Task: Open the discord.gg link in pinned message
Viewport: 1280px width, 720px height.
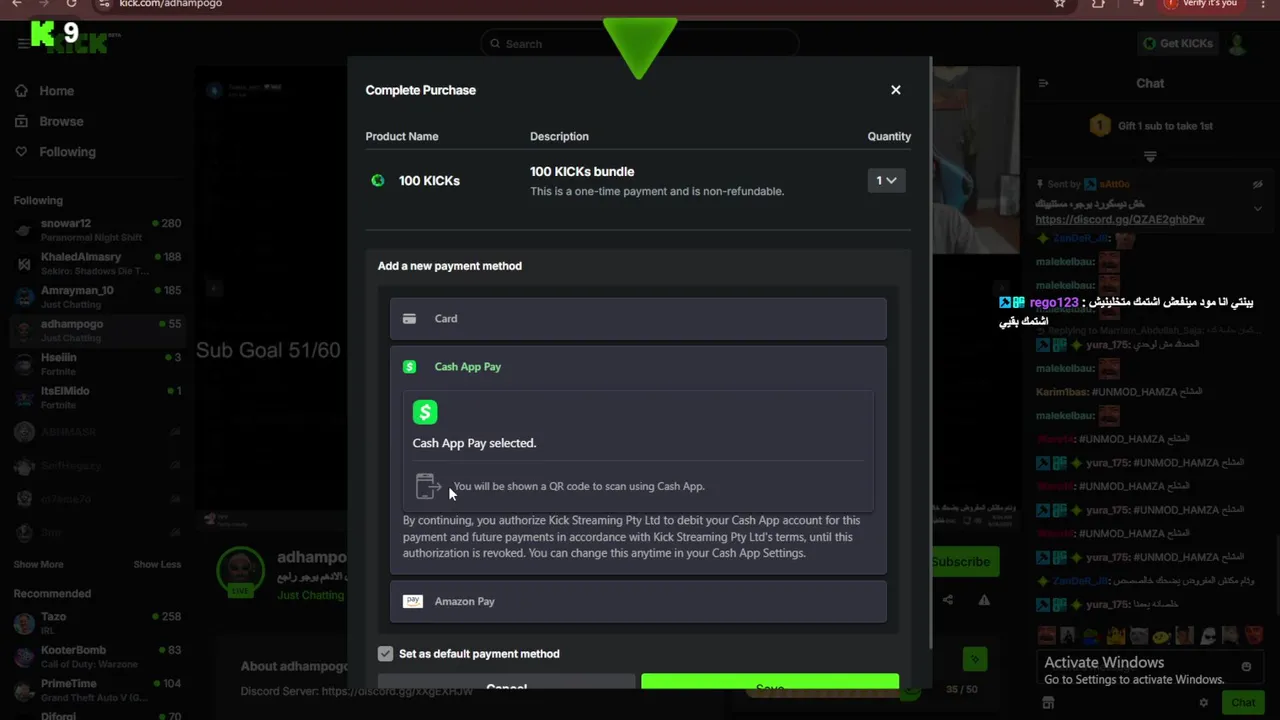Action: 1120,219
